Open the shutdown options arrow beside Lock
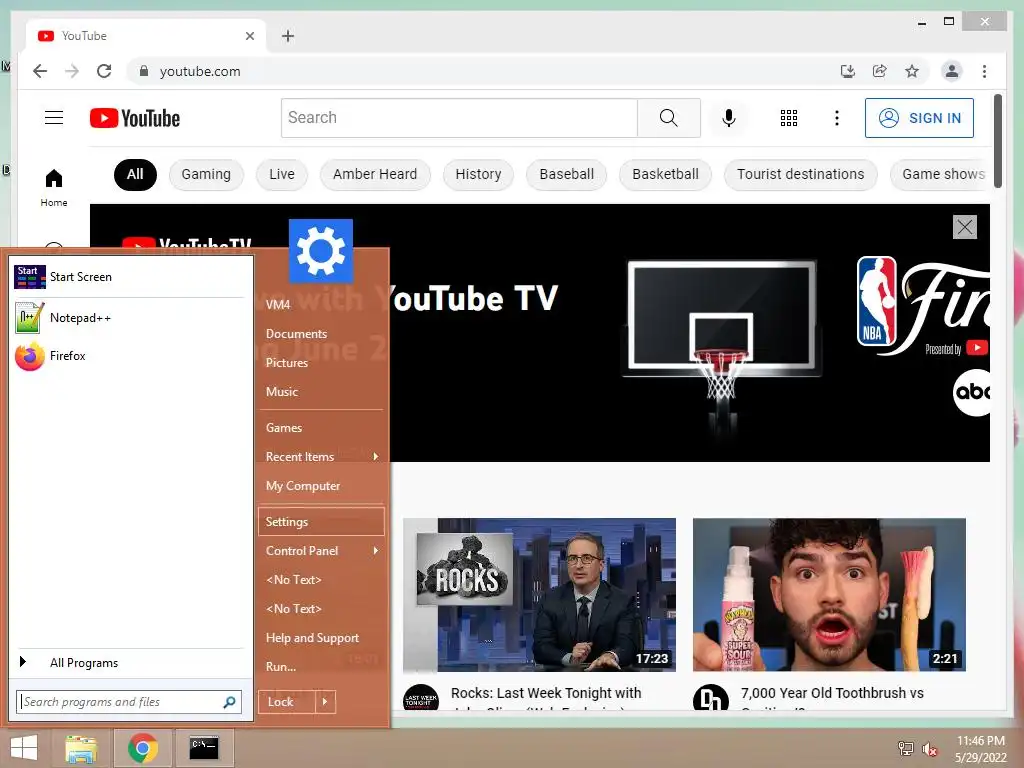 (325, 702)
